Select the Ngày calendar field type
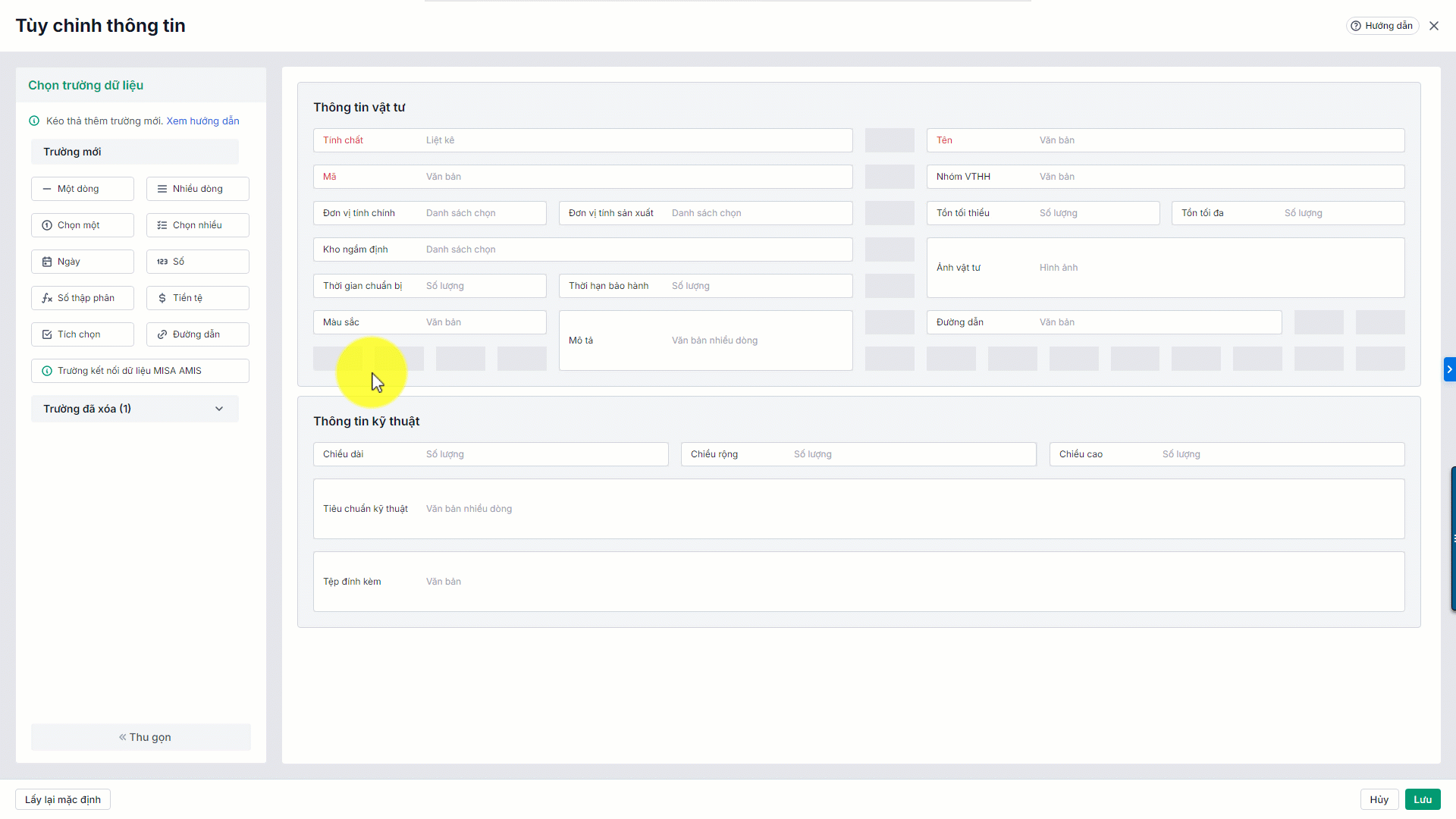Image resolution: width=1456 pixels, height=819 pixels. click(x=82, y=262)
